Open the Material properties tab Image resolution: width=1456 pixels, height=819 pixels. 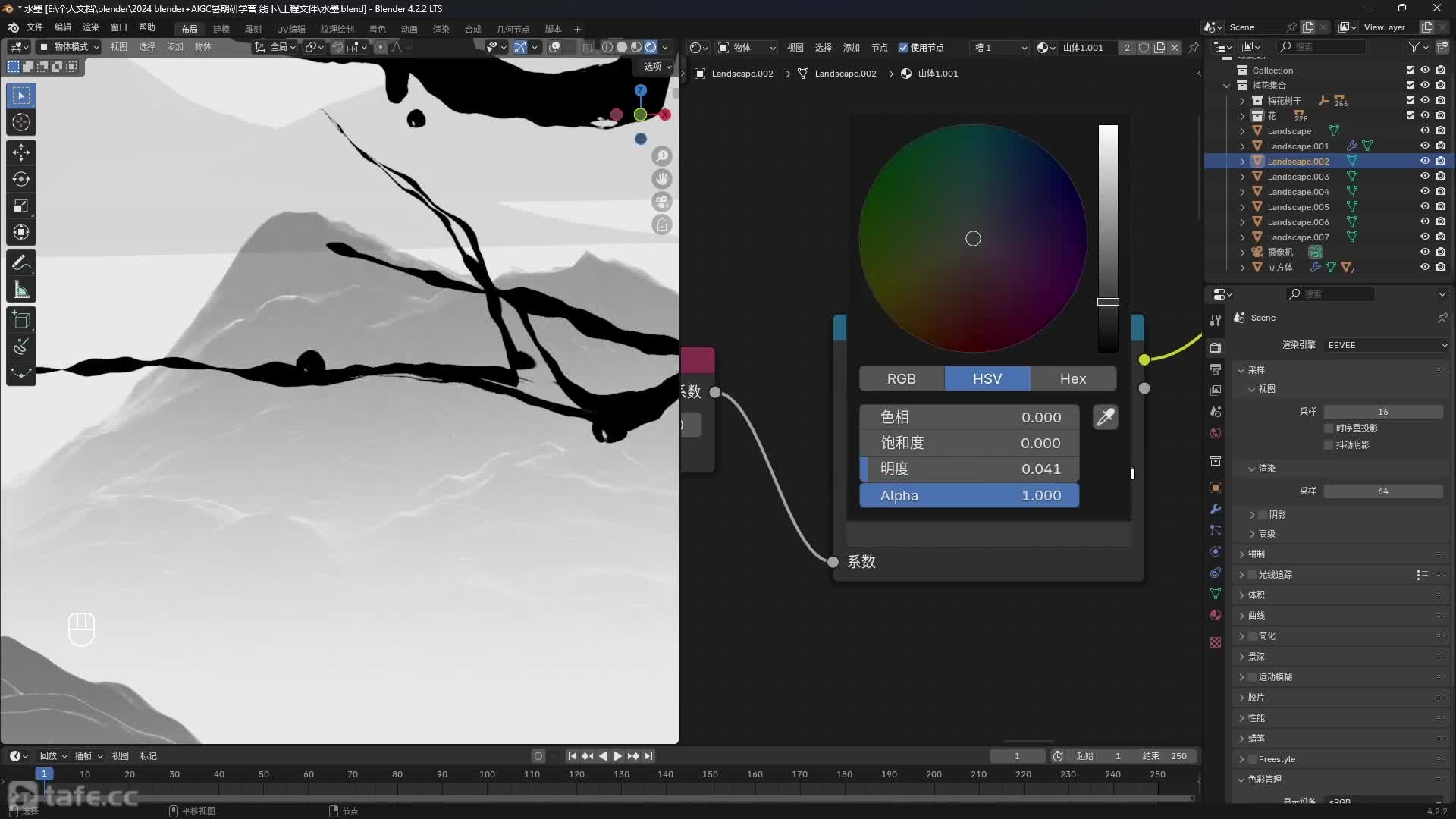pyautogui.click(x=1216, y=615)
